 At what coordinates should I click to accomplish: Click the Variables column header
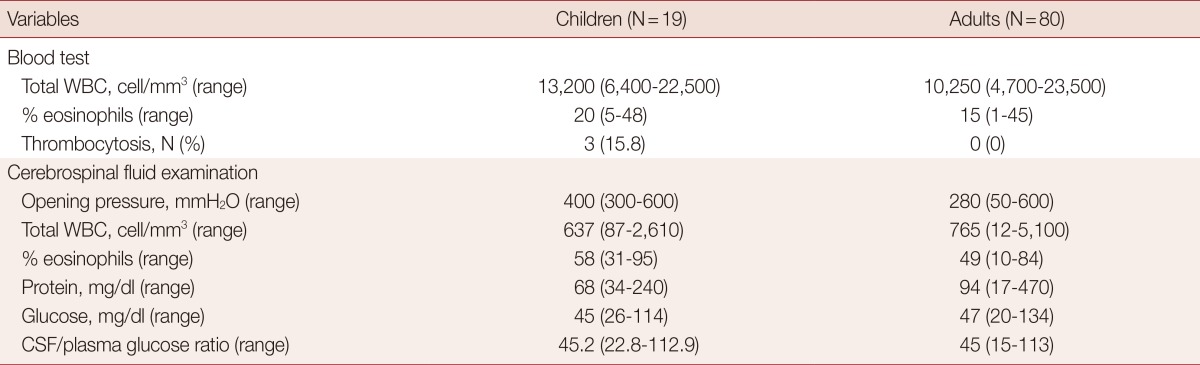point(44,19)
